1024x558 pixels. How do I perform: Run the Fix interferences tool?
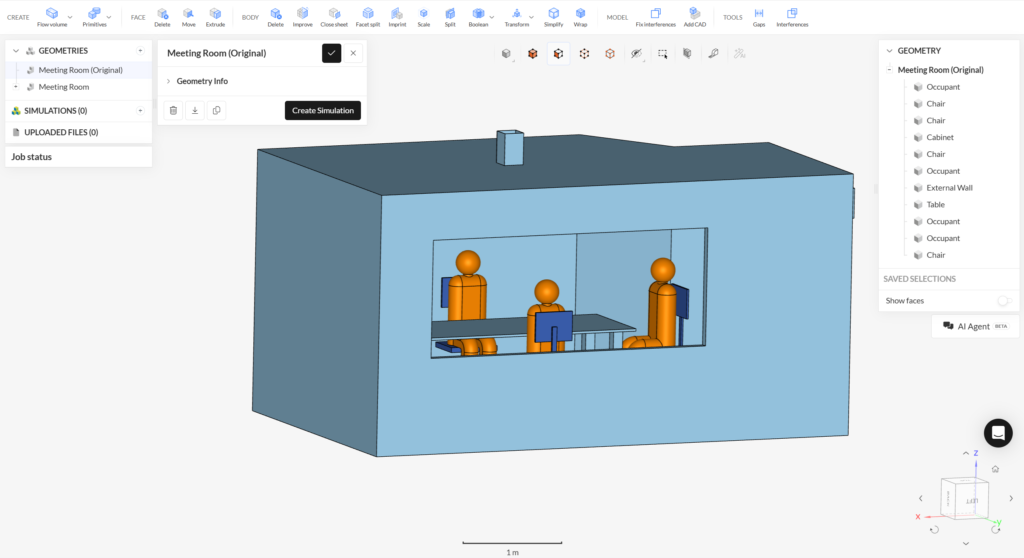click(656, 17)
